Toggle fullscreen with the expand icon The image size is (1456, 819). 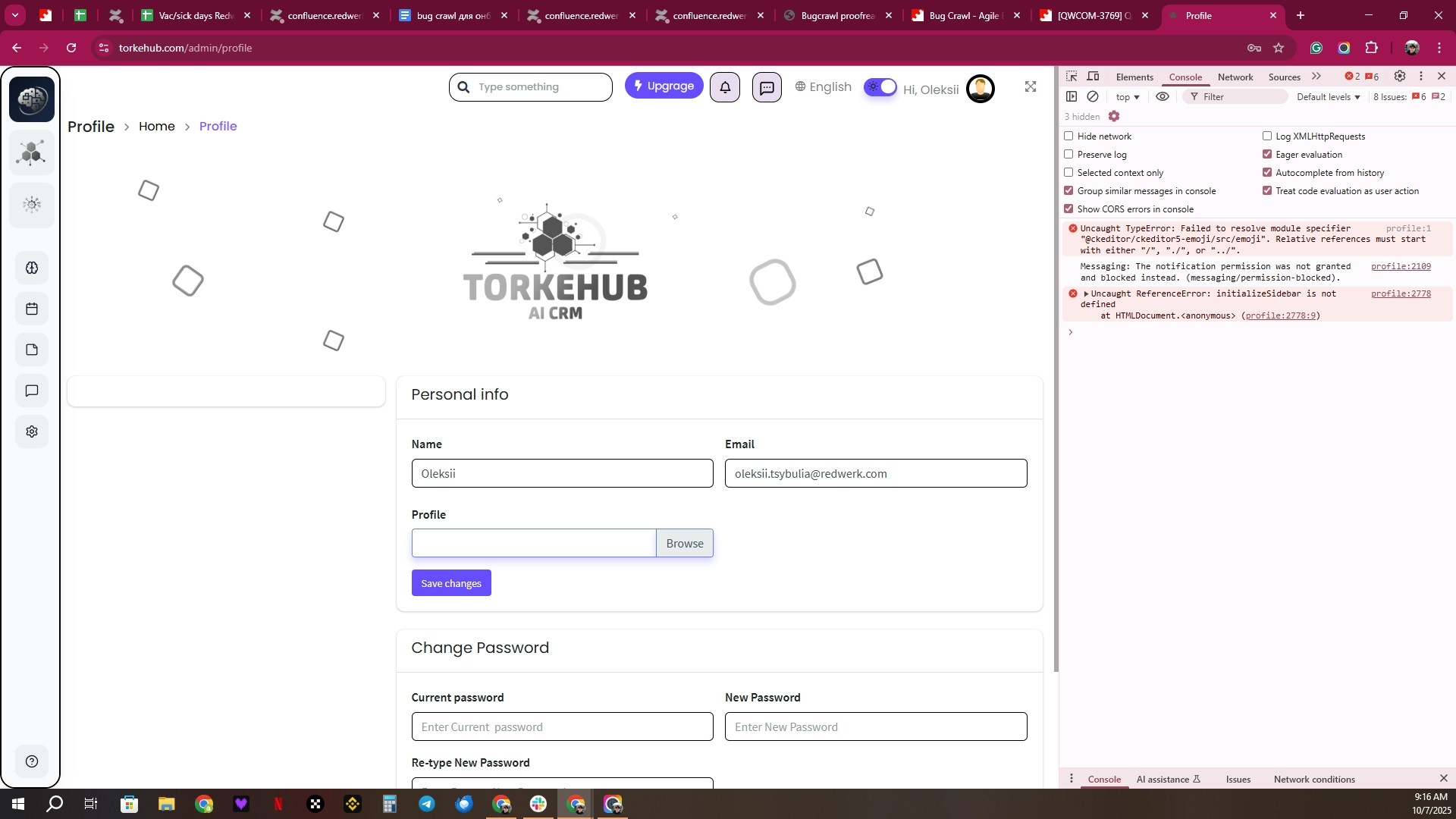[x=1031, y=87]
